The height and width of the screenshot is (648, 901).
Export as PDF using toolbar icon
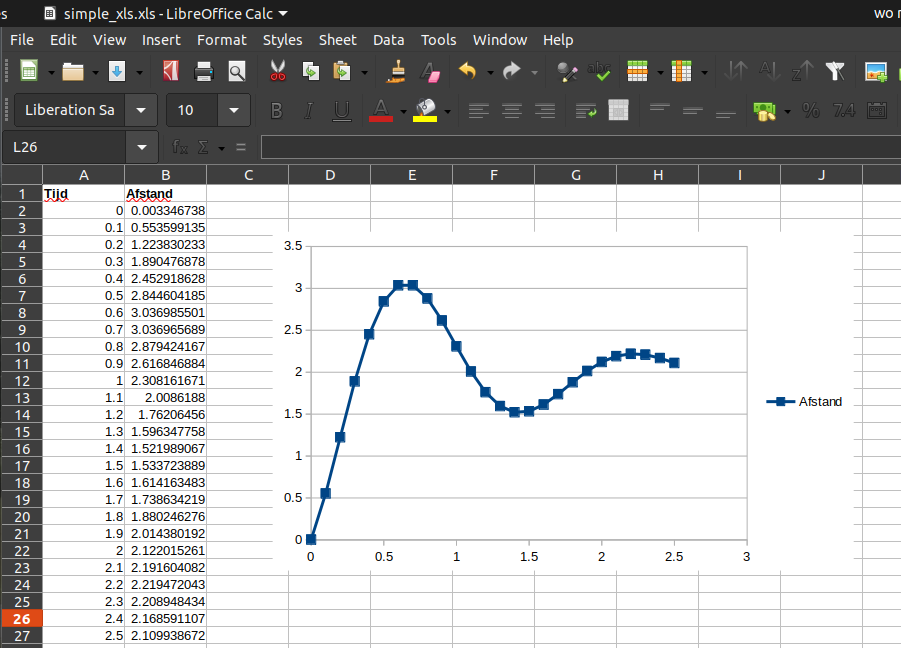(x=171, y=71)
